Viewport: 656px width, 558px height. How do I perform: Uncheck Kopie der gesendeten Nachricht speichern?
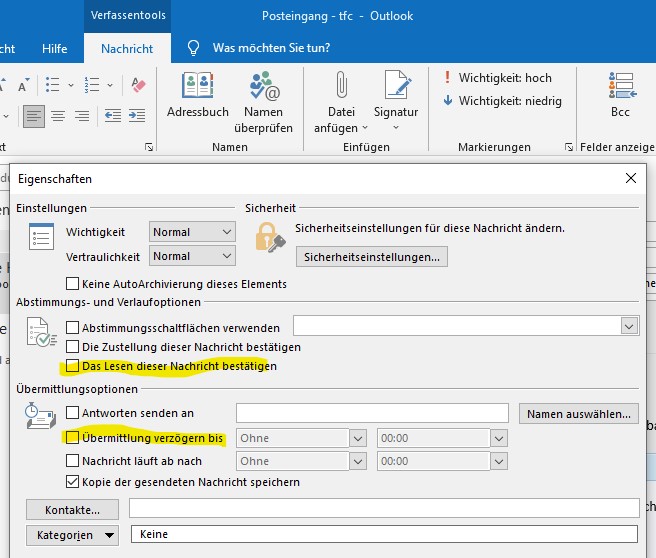(72, 482)
